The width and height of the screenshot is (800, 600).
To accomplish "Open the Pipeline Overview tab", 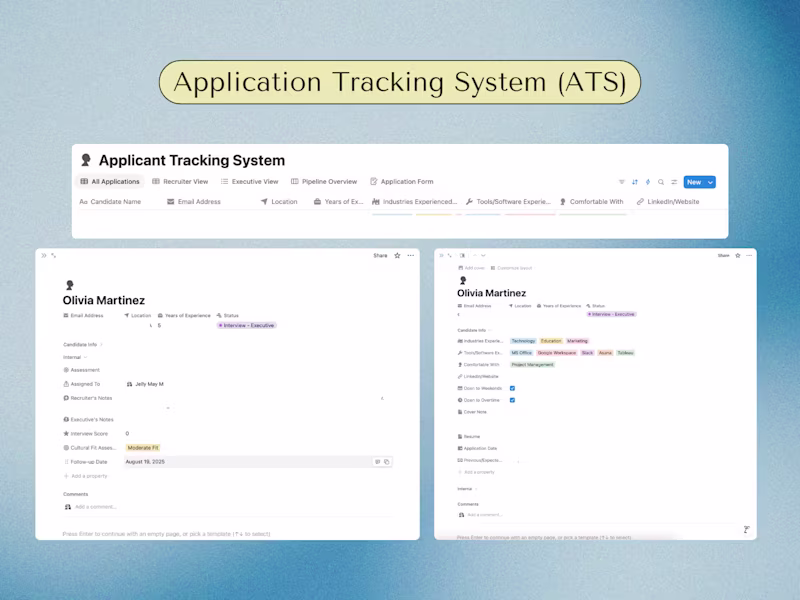I will (324, 182).
